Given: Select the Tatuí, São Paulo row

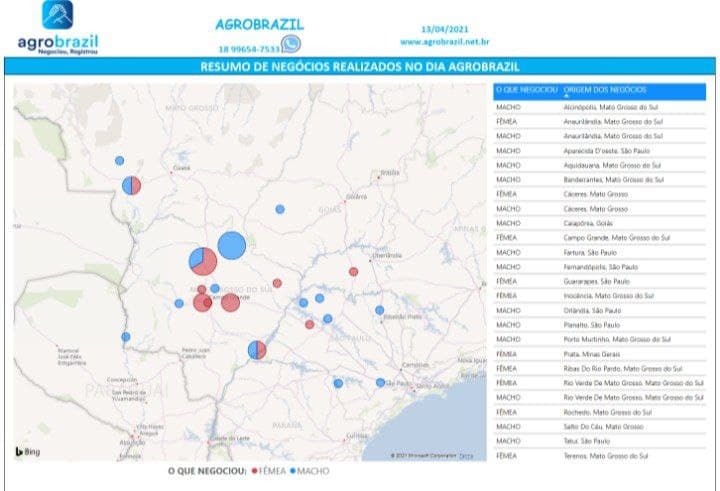Looking at the screenshot, I should coord(600,441).
